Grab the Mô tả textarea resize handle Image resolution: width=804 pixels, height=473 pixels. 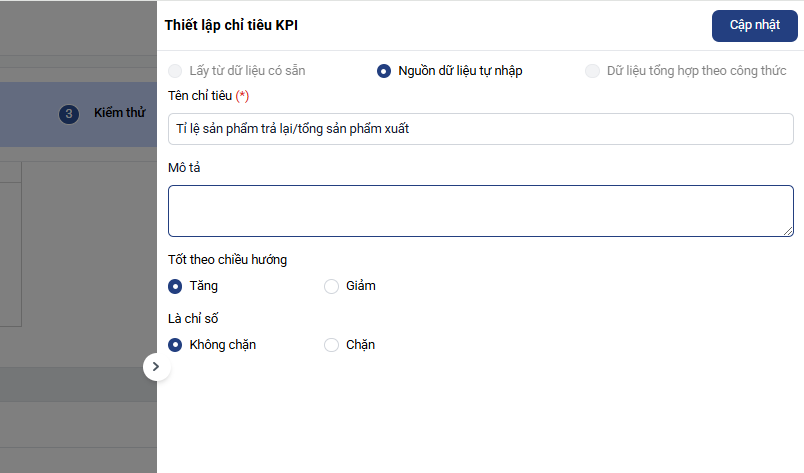[788, 231]
